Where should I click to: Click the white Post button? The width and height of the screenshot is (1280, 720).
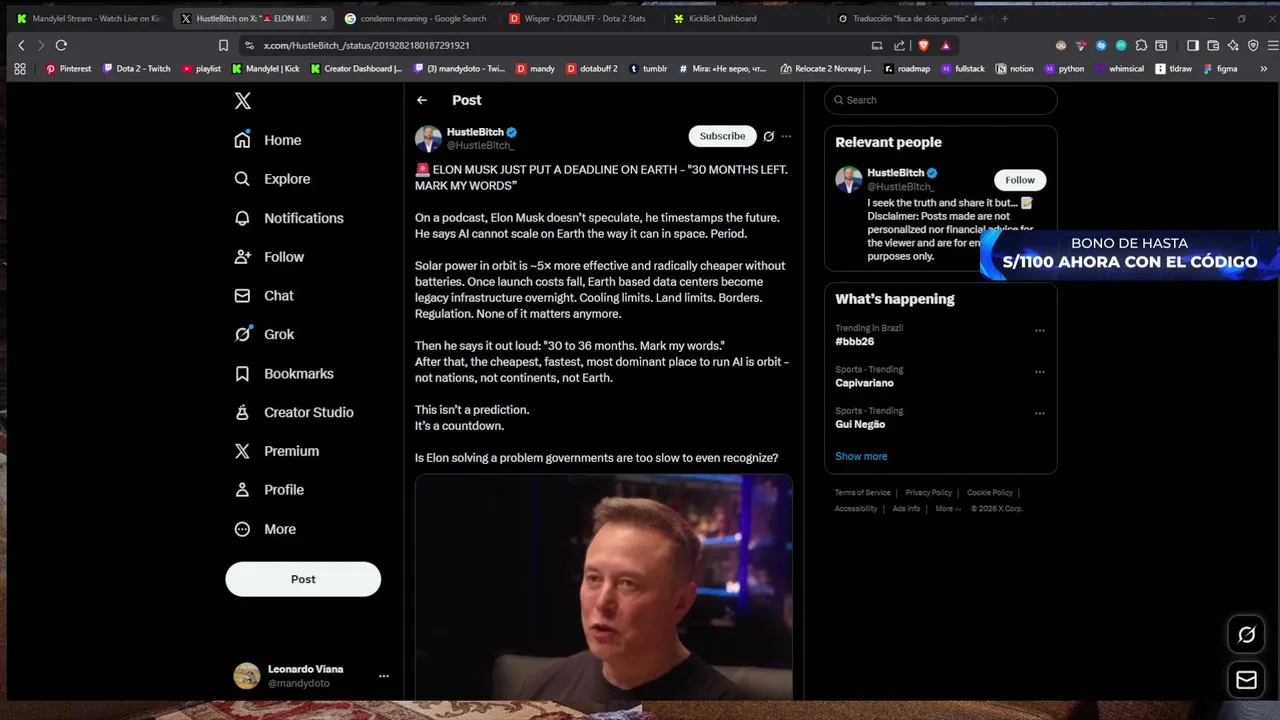[x=303, y=579]
